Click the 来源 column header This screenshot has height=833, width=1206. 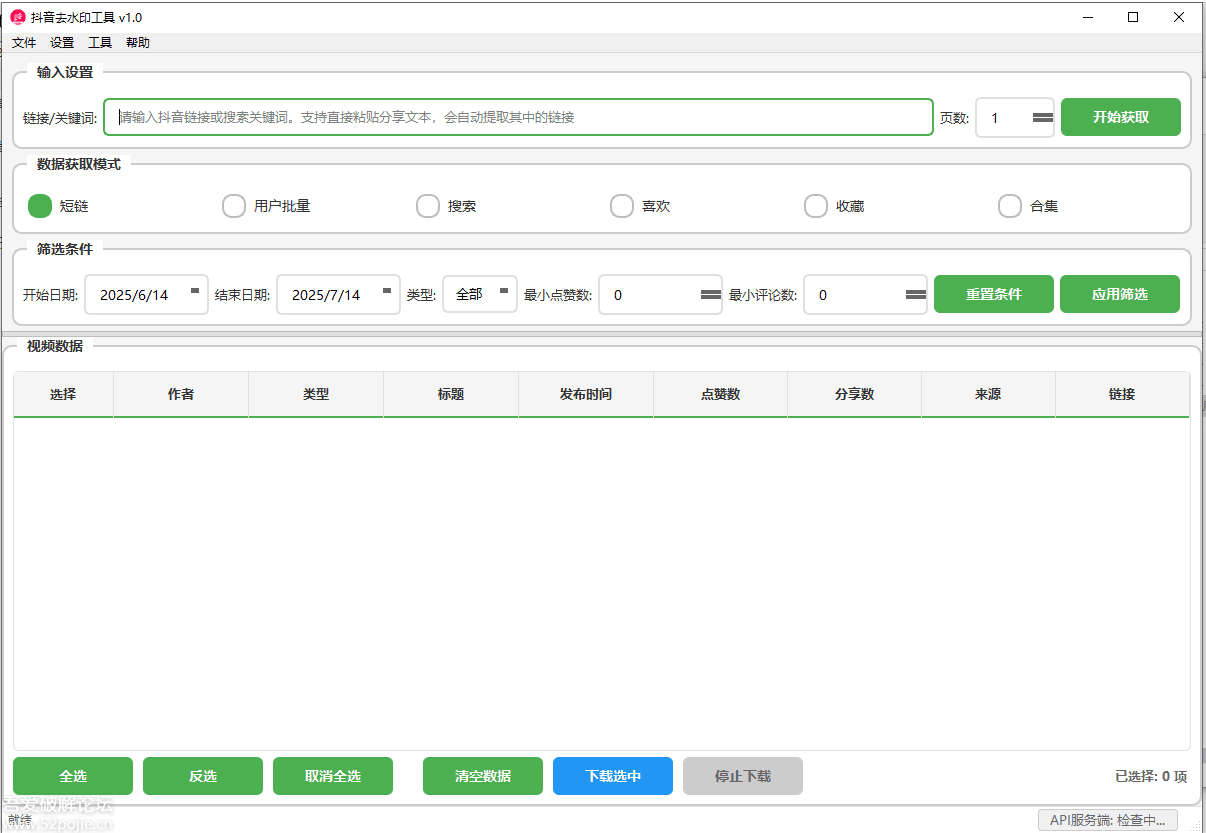click(x=988, y=394)
